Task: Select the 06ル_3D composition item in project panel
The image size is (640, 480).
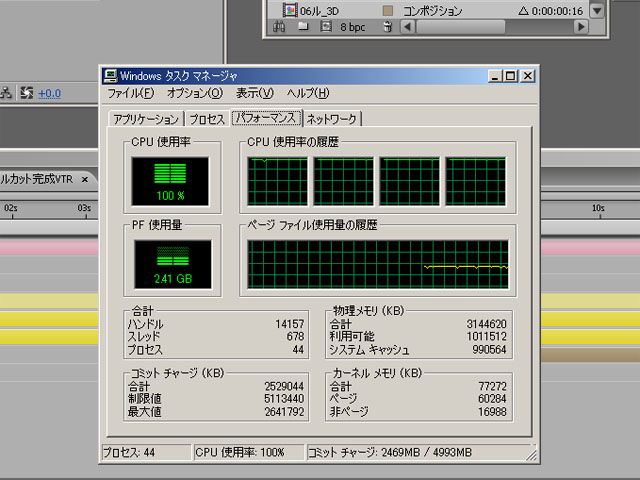Action: pos(319,11)
